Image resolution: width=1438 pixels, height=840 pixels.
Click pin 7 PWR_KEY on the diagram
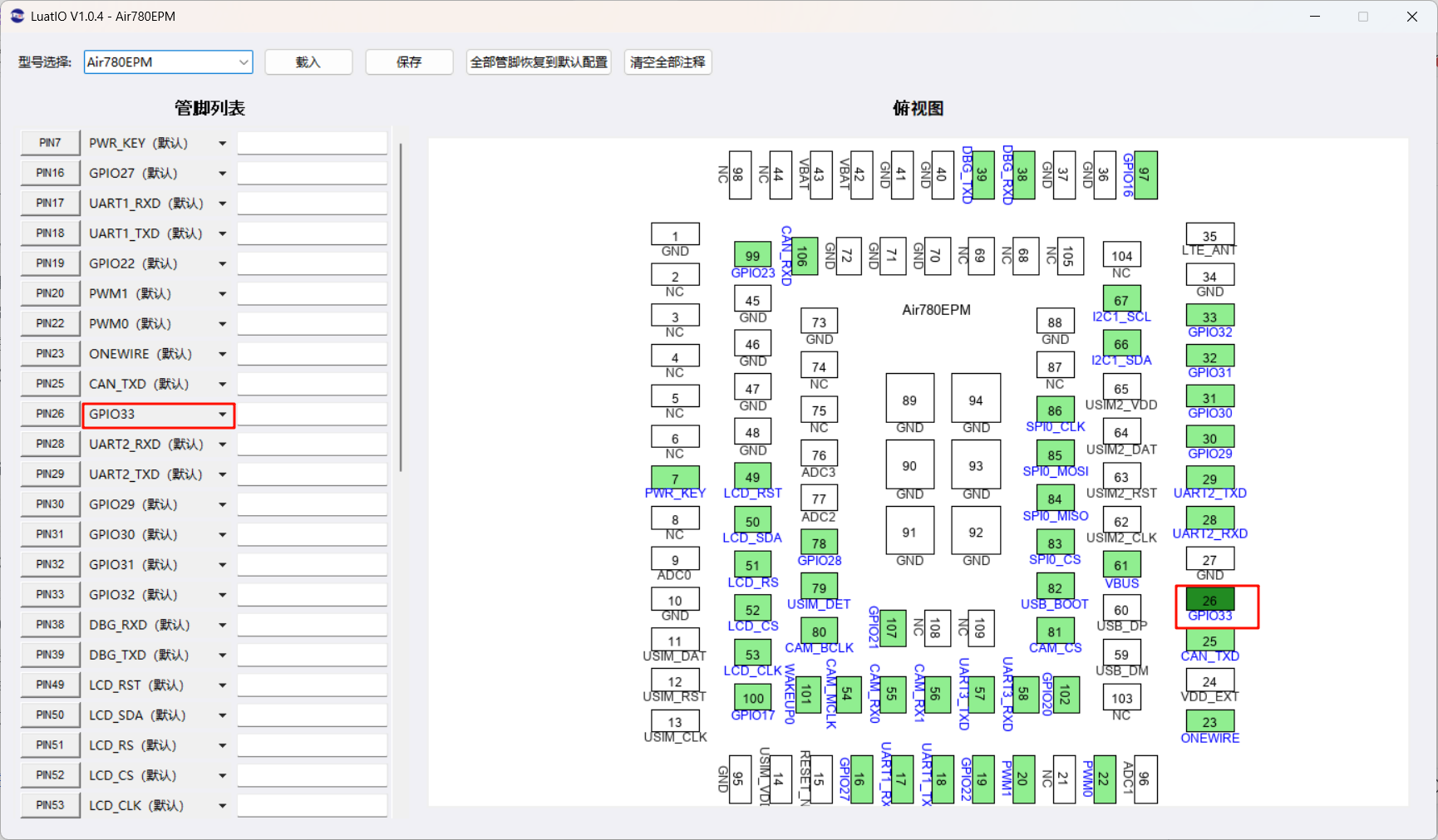coord(675,478)
